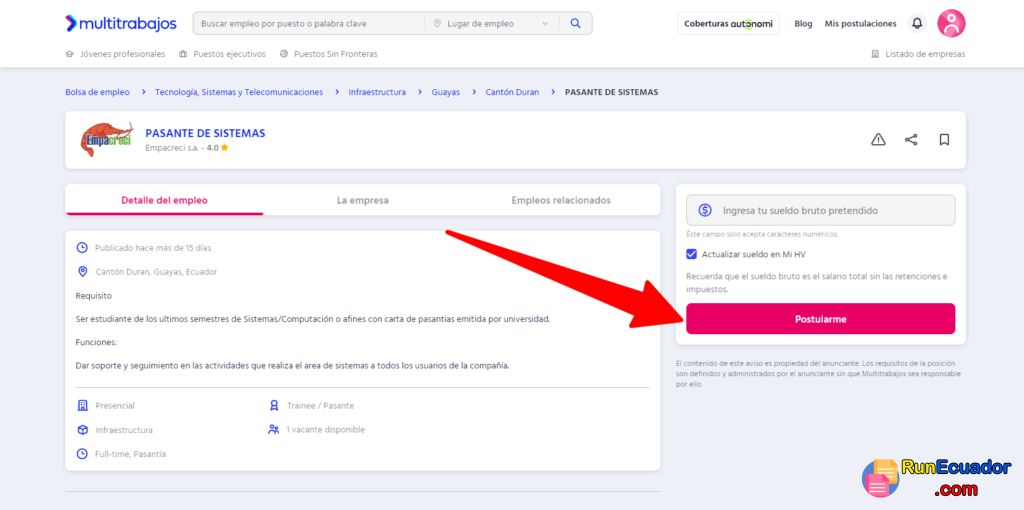Open Listado de empresas link
The image size is (1024, 510).
click(925, 54)
